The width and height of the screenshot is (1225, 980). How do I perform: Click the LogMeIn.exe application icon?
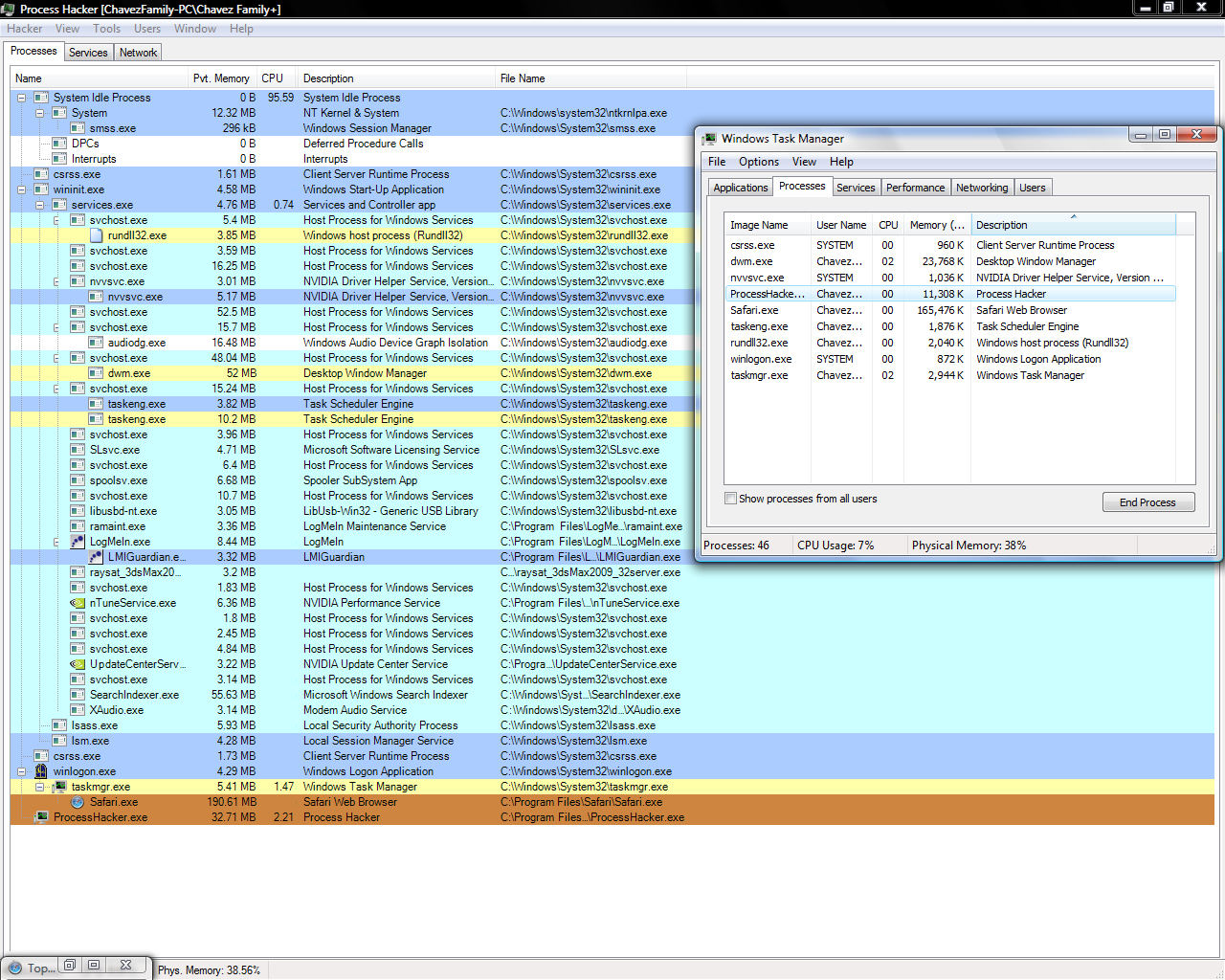coord(78,542)
